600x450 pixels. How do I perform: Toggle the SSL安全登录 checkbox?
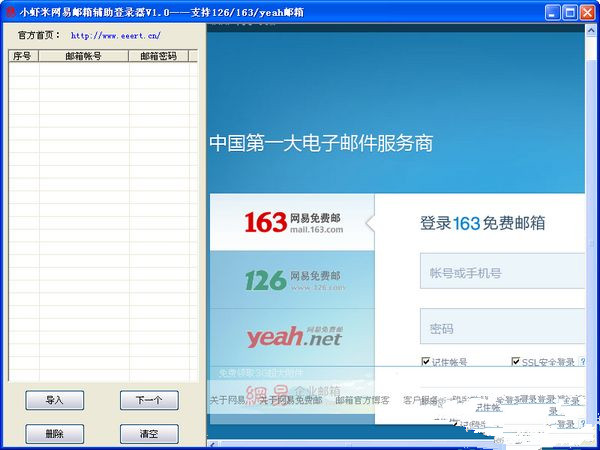click(x=516, y=361)
